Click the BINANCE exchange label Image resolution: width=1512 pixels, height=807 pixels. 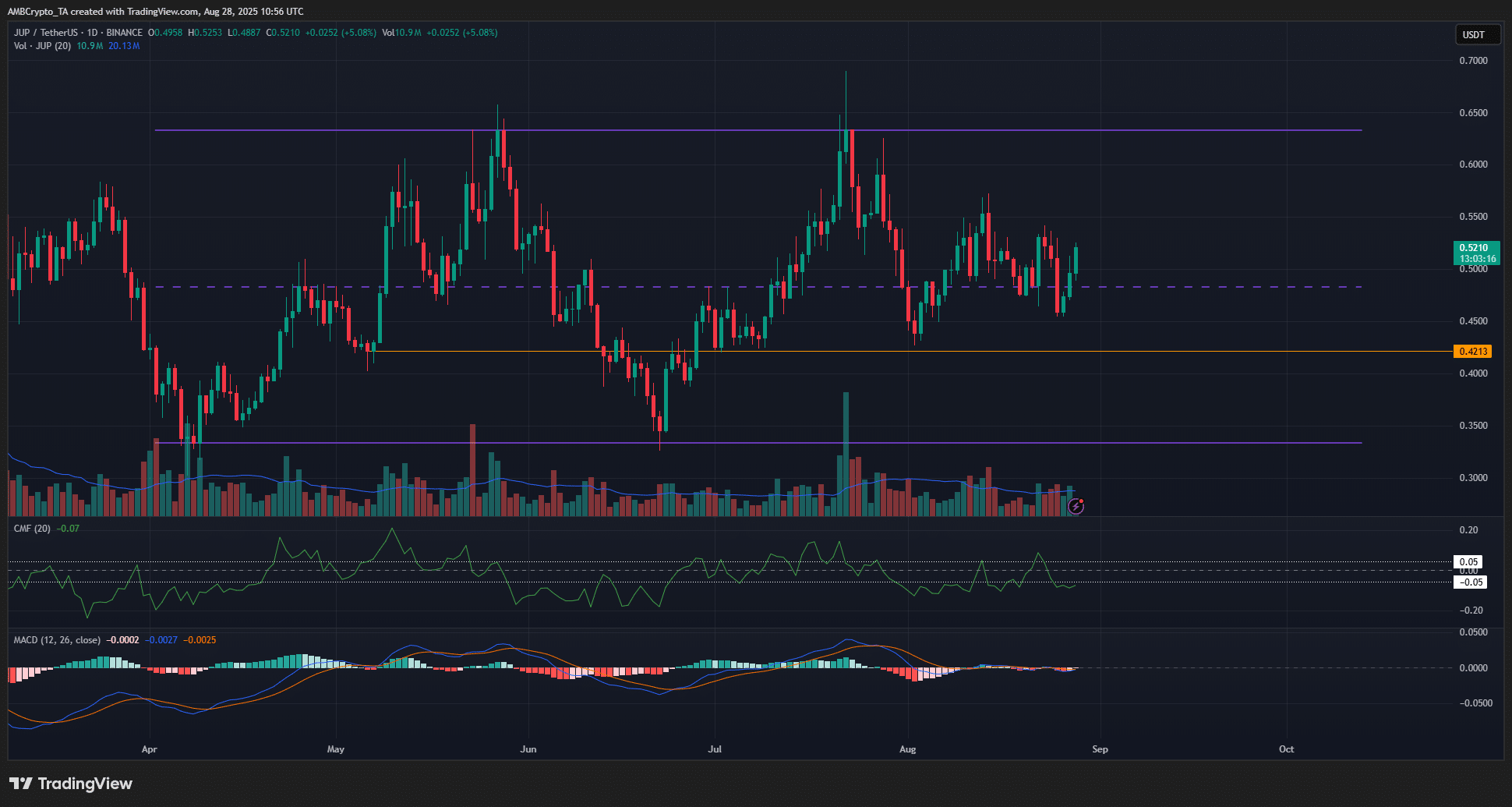coord(124,33)
